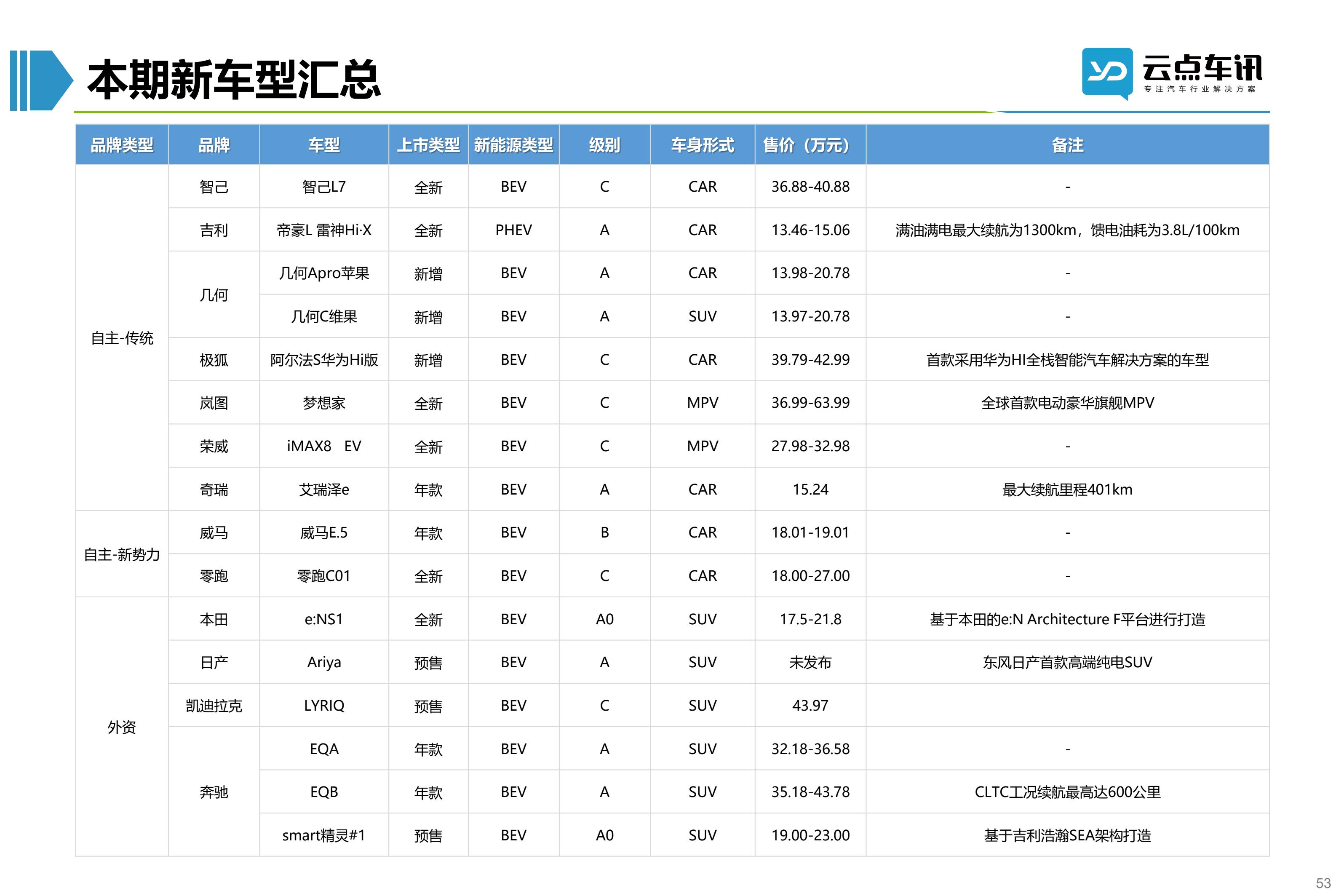The width and height of the screenshot is (1344, 896).
Task: Click the 备注 column header
Action: [x=1067, y=145]
